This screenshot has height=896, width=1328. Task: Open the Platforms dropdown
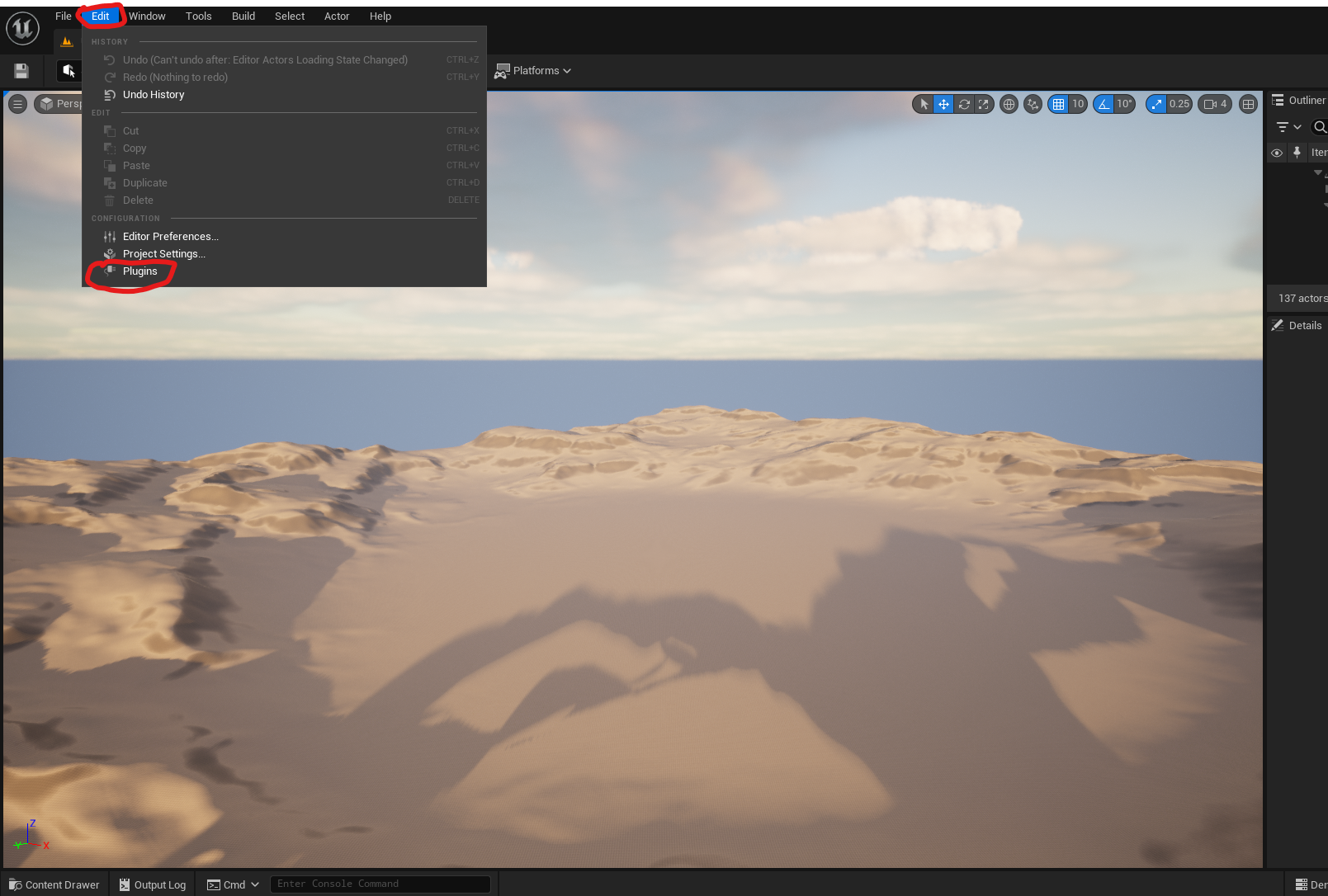click(x=532, y=71)
